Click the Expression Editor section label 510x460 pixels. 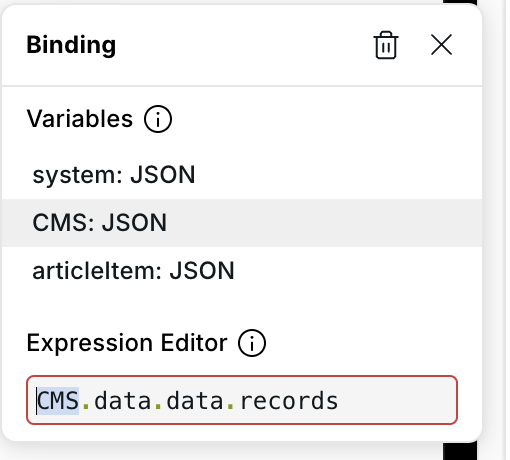tap(127, 343)
